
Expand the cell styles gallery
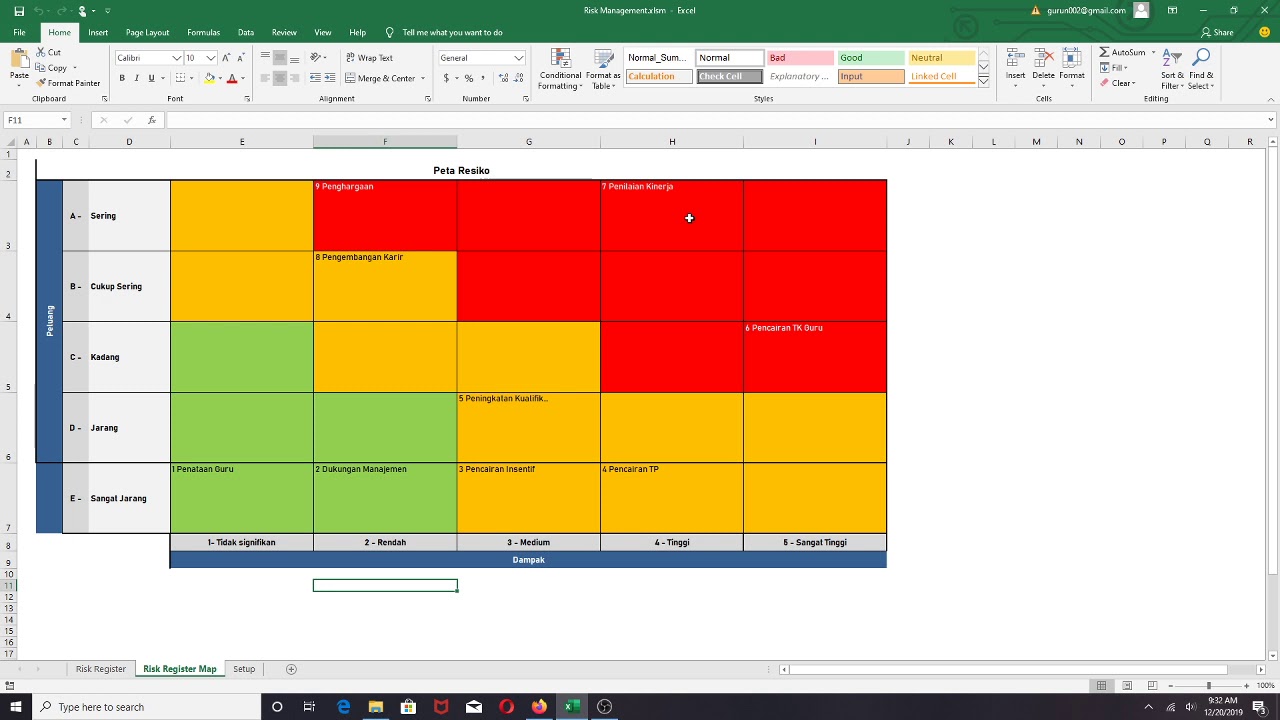(x=984, y=81)
